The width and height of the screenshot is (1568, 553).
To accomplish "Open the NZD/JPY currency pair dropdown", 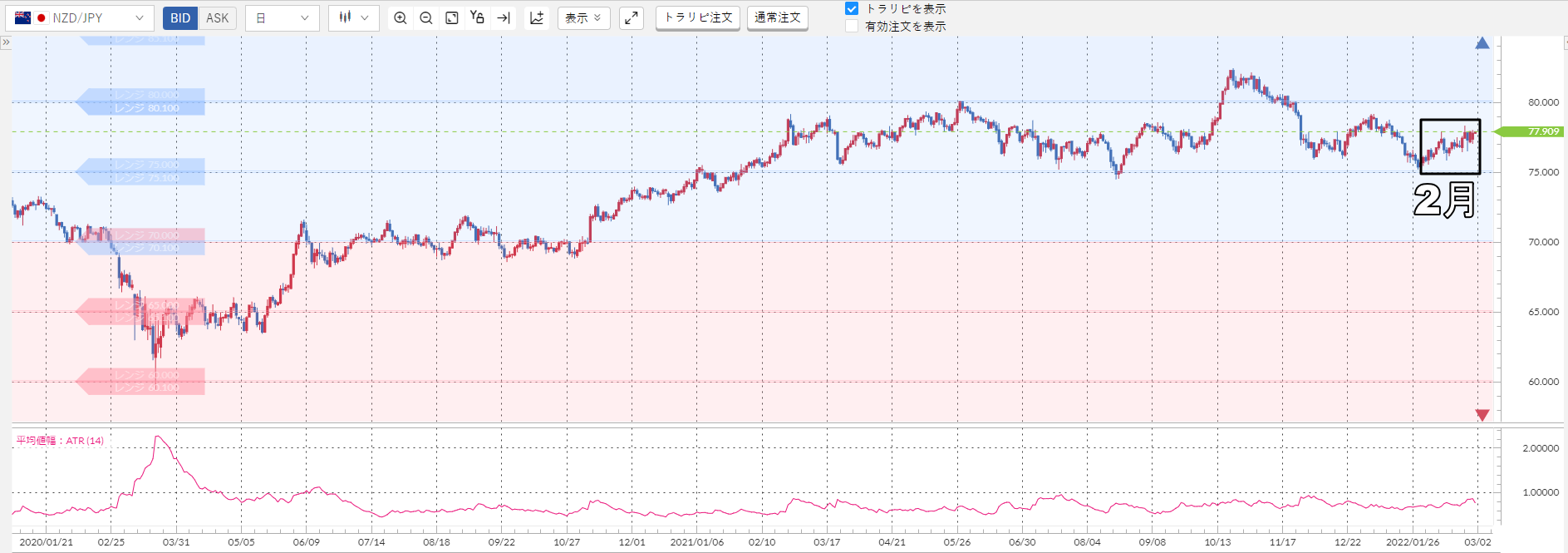I will (79, 17).
